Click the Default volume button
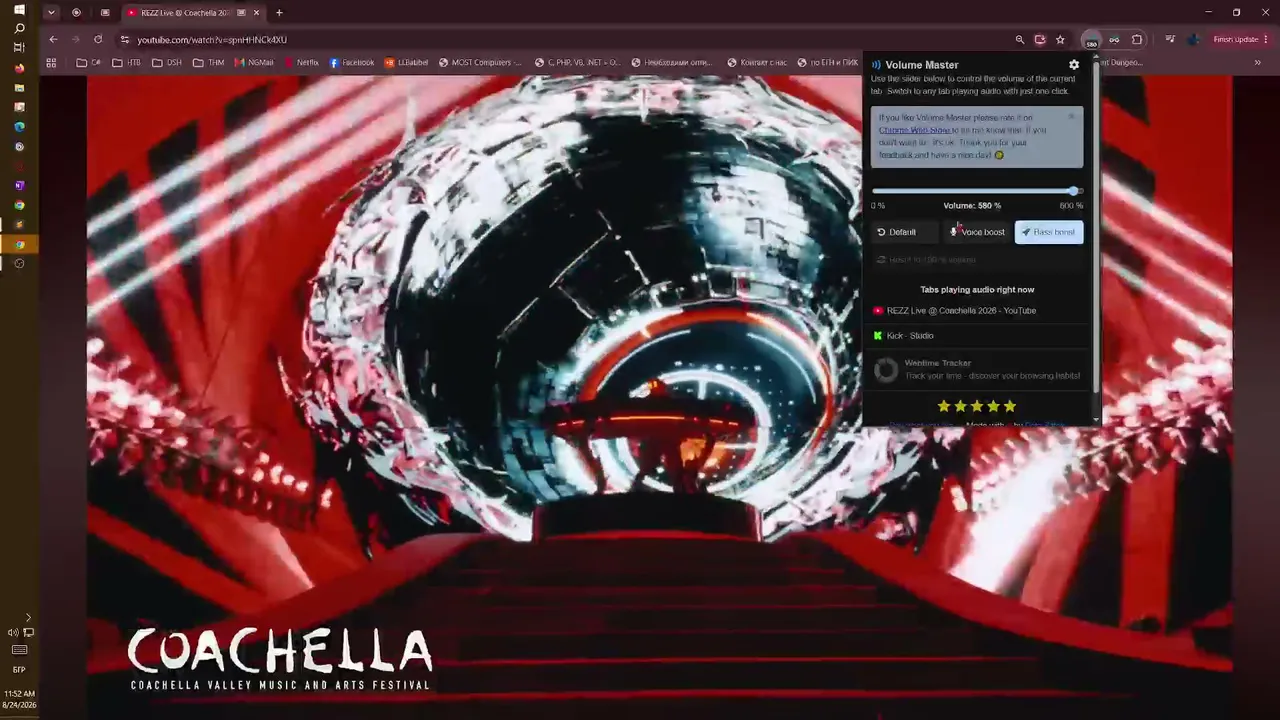Viewport: 1280px width, 720px height. pyautogui.click(x=904, y=232)
